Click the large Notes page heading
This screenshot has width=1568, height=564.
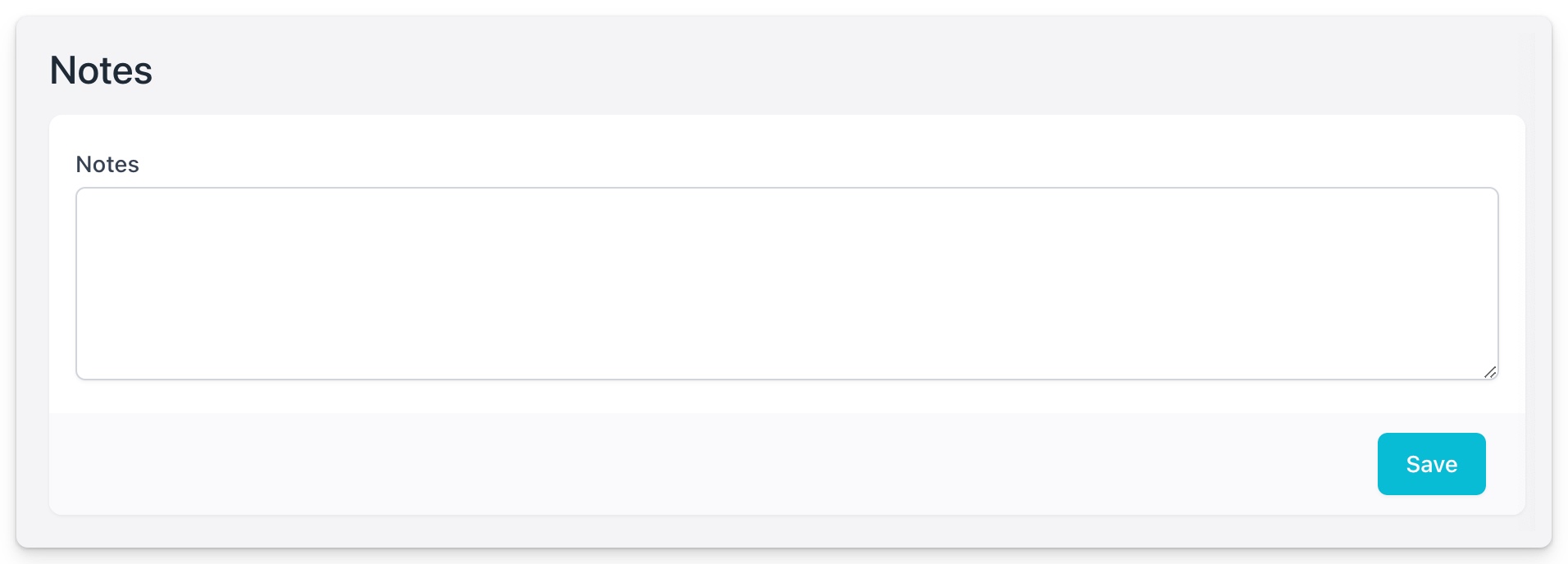pyautogui.click(x=101, y=70)
